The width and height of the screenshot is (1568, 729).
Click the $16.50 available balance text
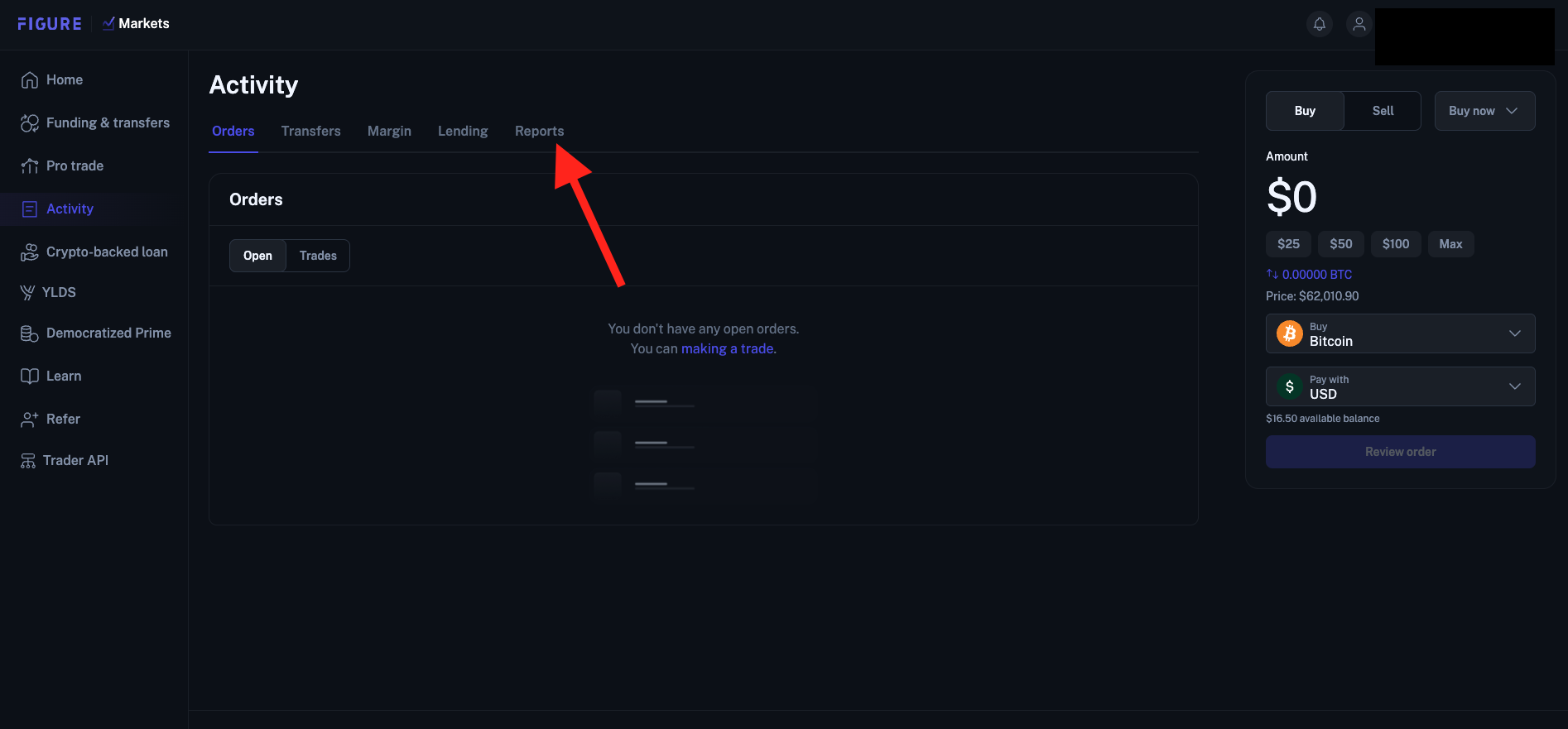point(1323,419)
